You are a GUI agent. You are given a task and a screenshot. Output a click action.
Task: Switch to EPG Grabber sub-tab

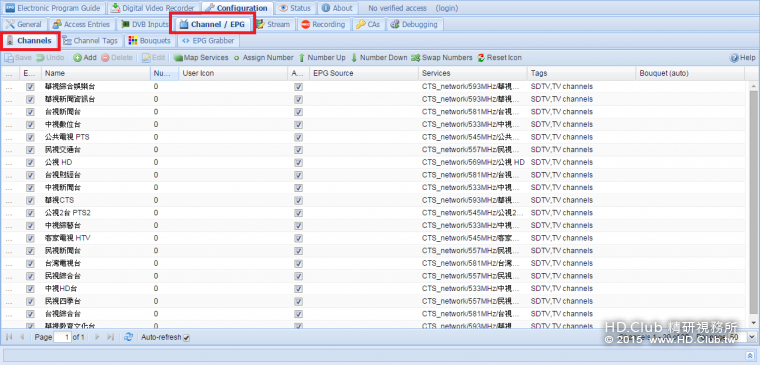point(208,41)
